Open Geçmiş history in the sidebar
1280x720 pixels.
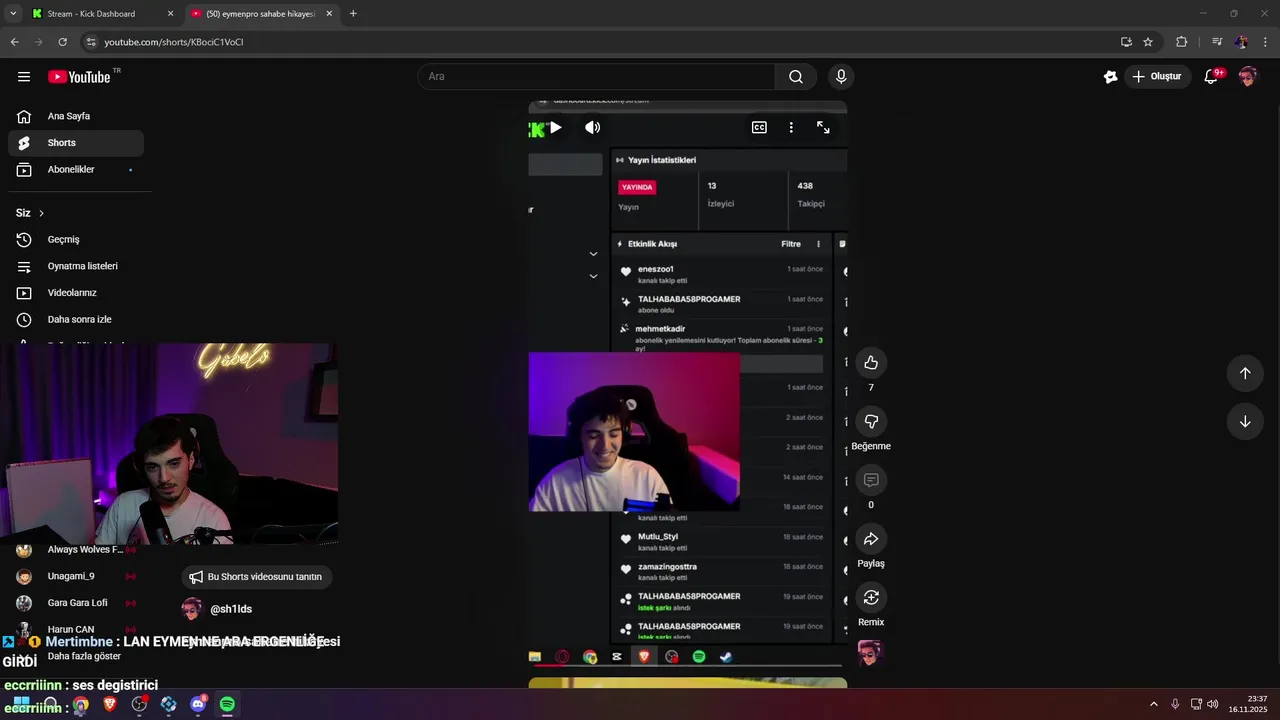tap(76, 239)
